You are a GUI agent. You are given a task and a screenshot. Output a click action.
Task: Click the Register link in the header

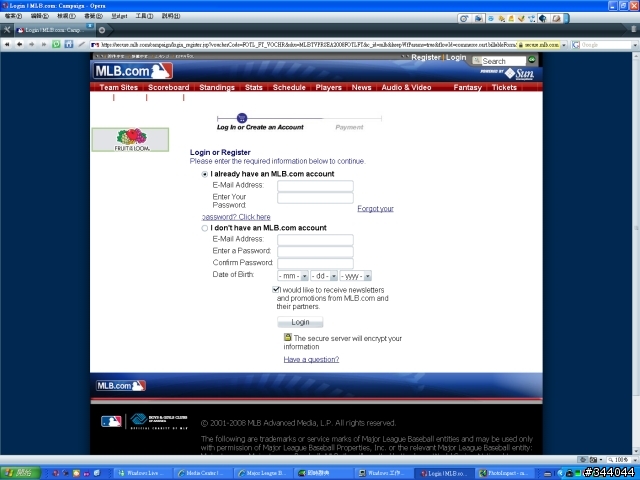tap(426, 58)
